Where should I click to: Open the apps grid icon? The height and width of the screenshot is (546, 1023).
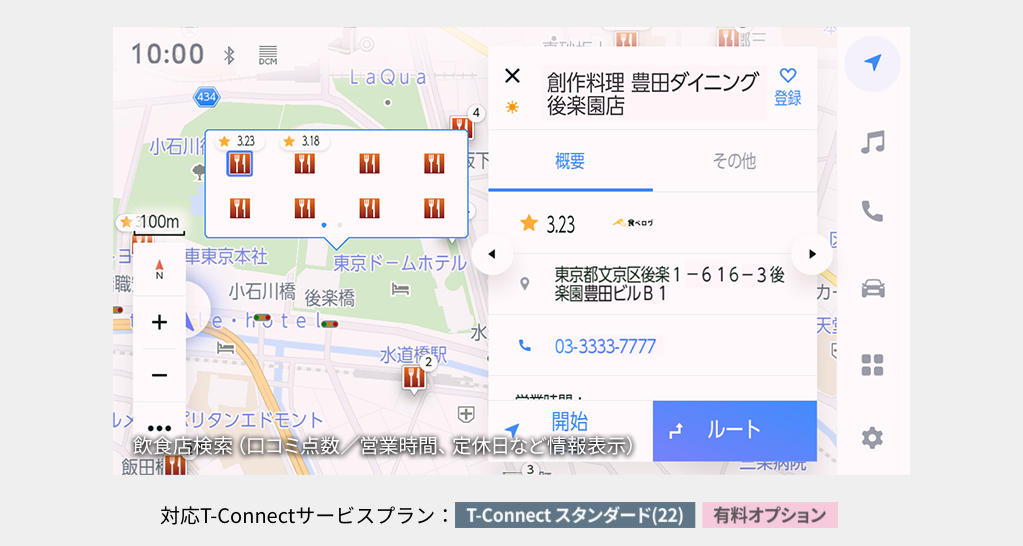(x=872, y=365)
